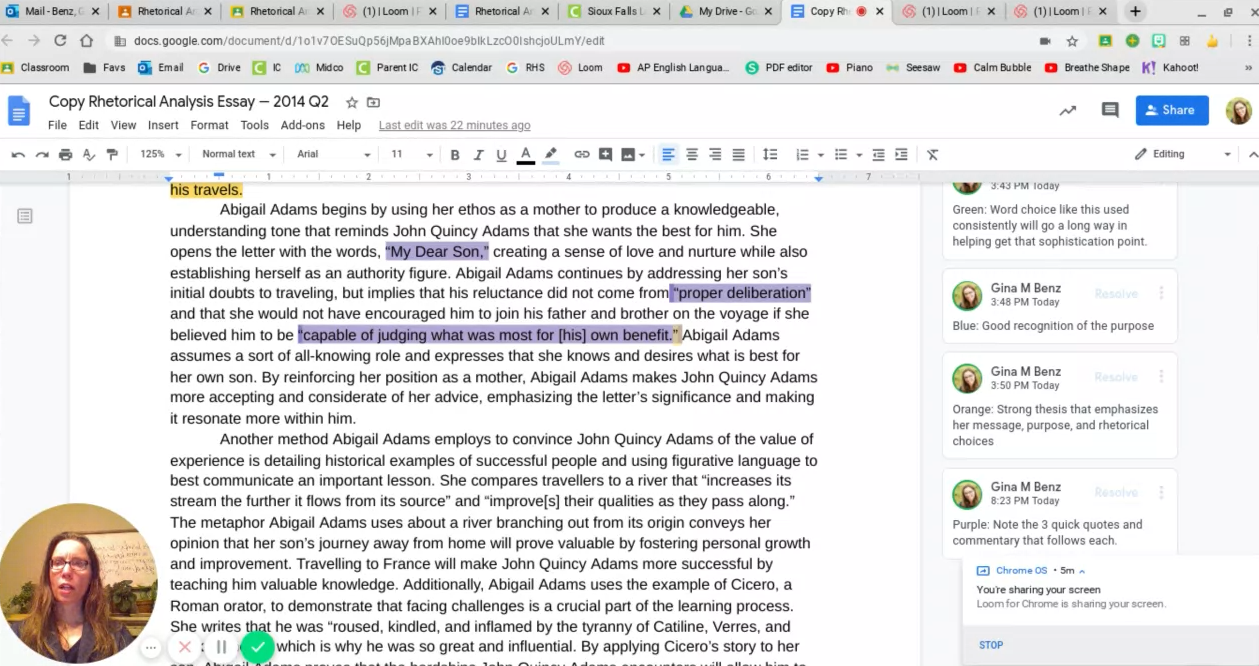
Task: Increase the indent
Action: [x=901, y=155]
